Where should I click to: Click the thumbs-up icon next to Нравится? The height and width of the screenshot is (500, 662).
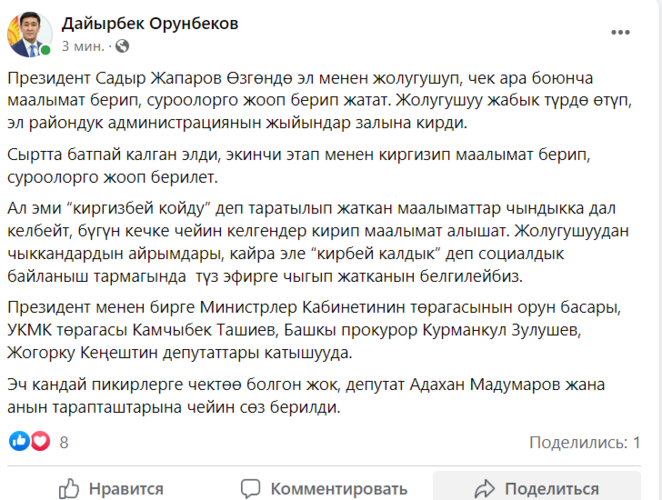[69, 489]
